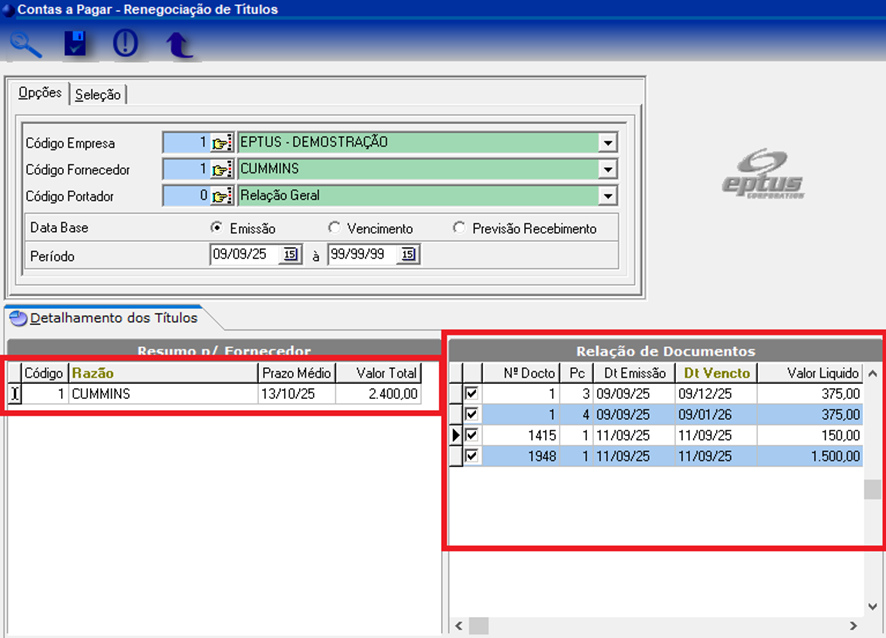Uncheck the checkbox for document 1415
This screenshot has height=638, width=886.
472,435
